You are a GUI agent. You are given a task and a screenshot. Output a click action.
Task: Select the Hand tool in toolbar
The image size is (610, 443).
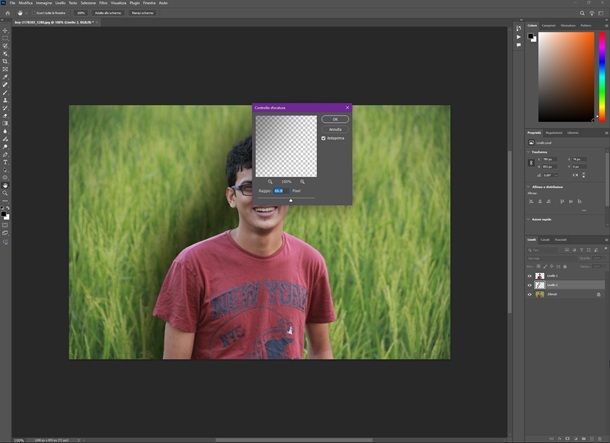pos(5,186)
